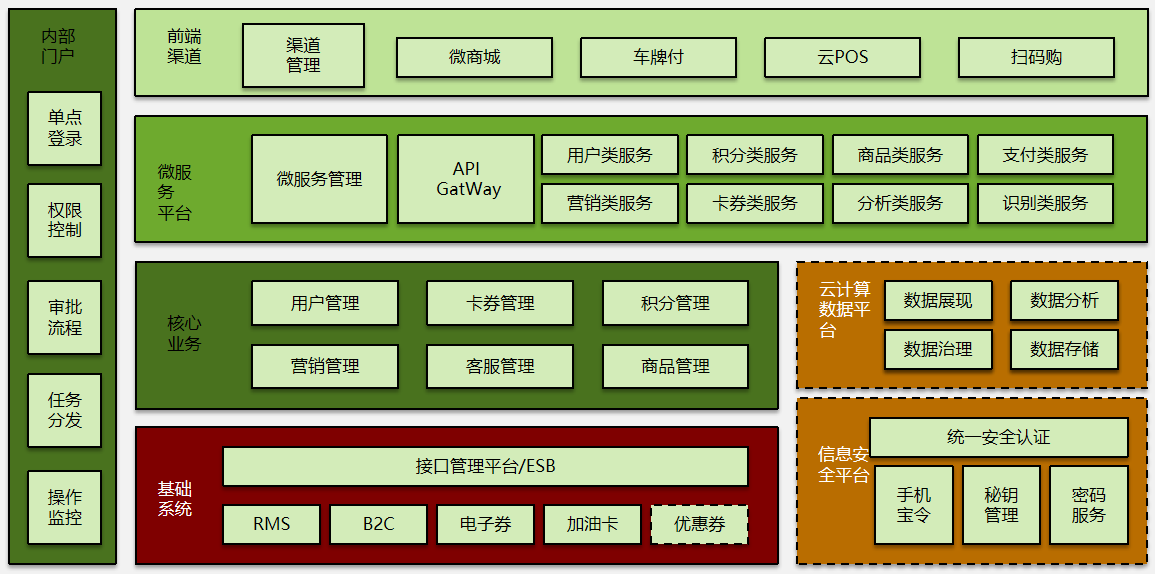Click the 单点登录 box
The height and width of the screenshot is (574, 1155).
point(65,128)
